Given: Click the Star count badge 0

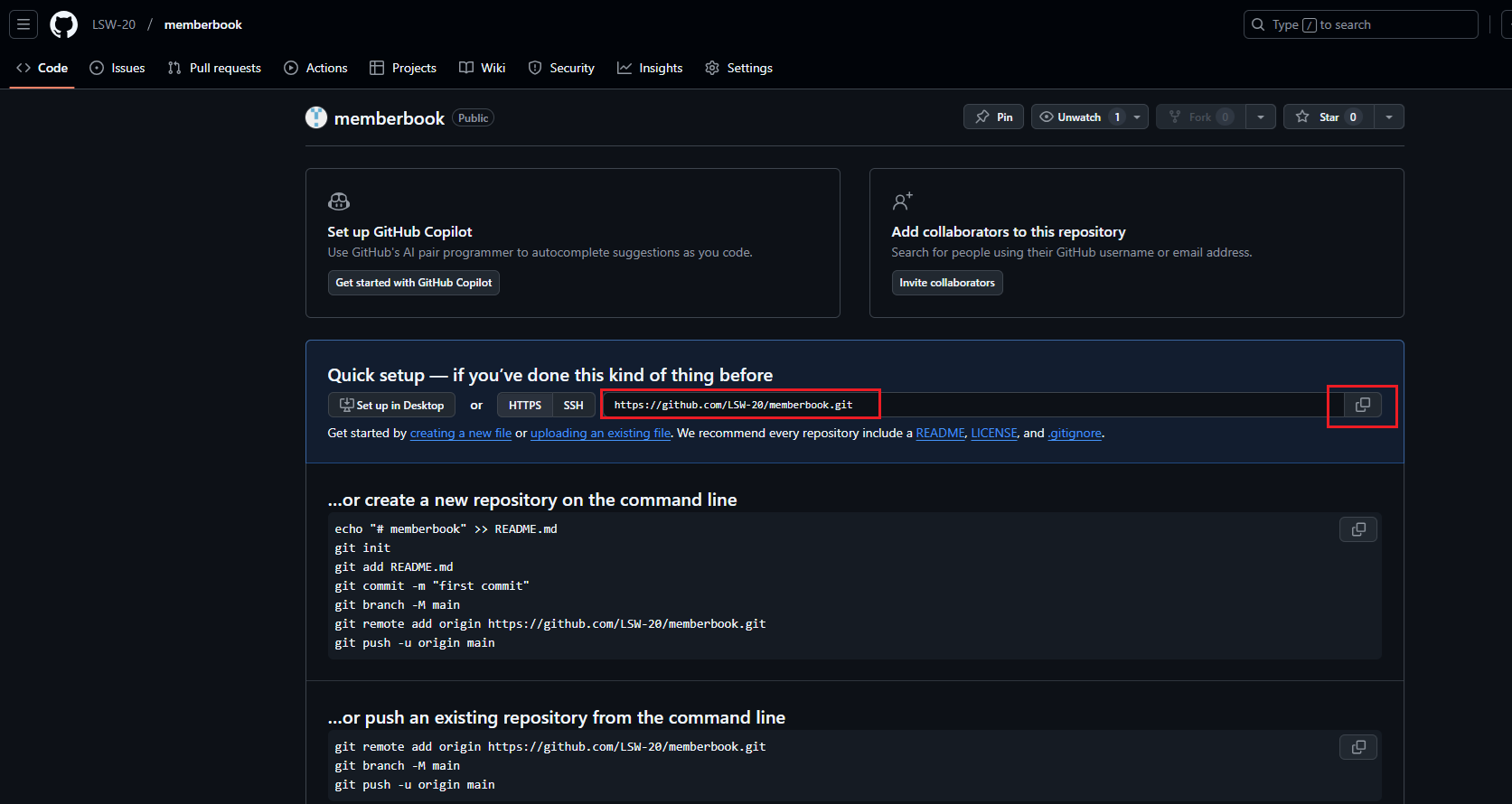Looking at the screenshot, I should pyautogui.click(x=1353, y=117).
